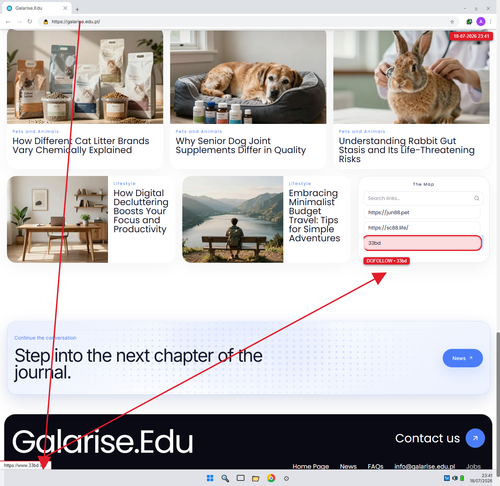Image resolution: width=500 pixels, height=486 pixels.
Task: Open the Jobs footer link
Action: pyautogui.click(x=473, y=466)
